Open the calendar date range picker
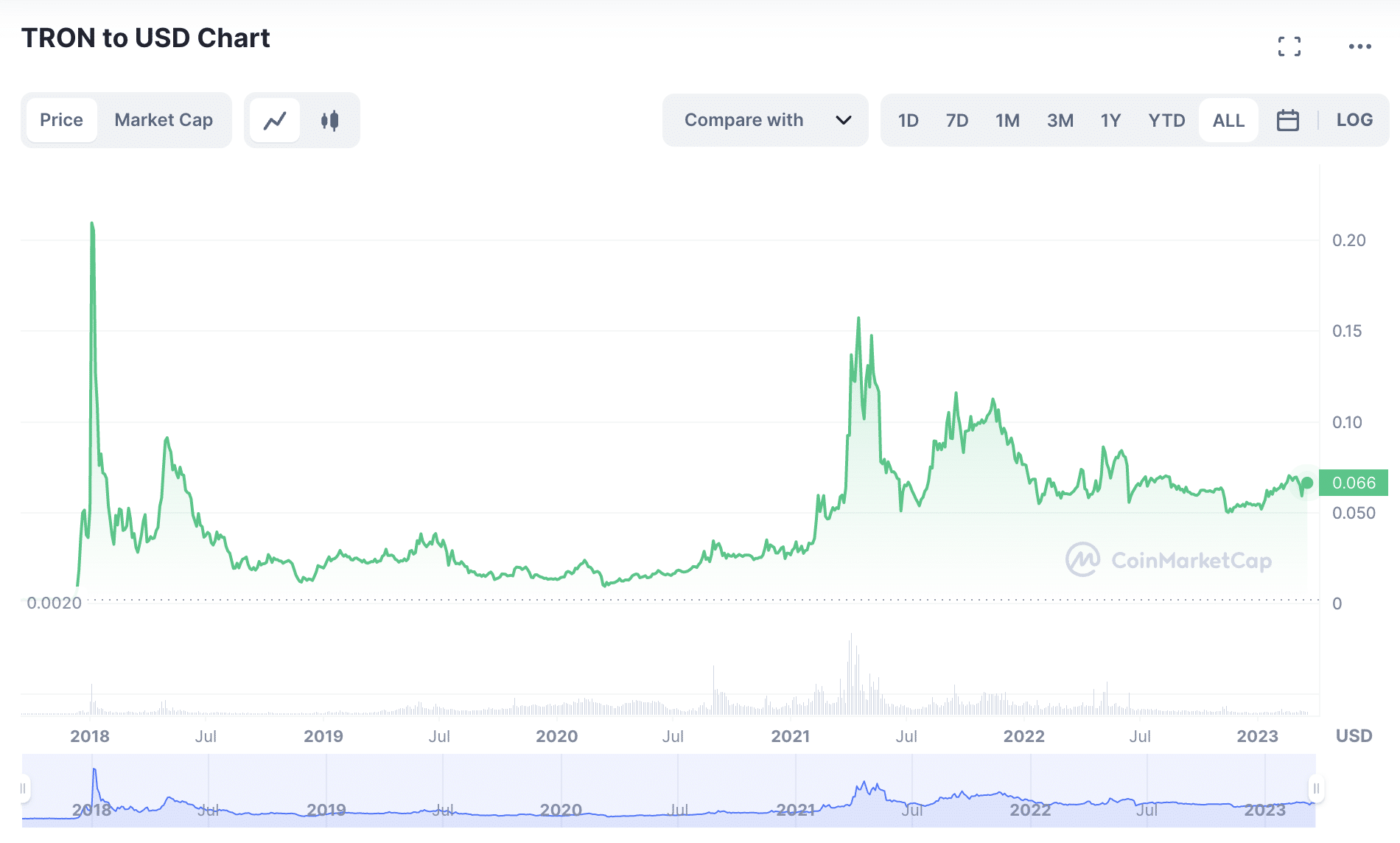This screenshot has height=843, width=1400. (x=1287, y=120)
